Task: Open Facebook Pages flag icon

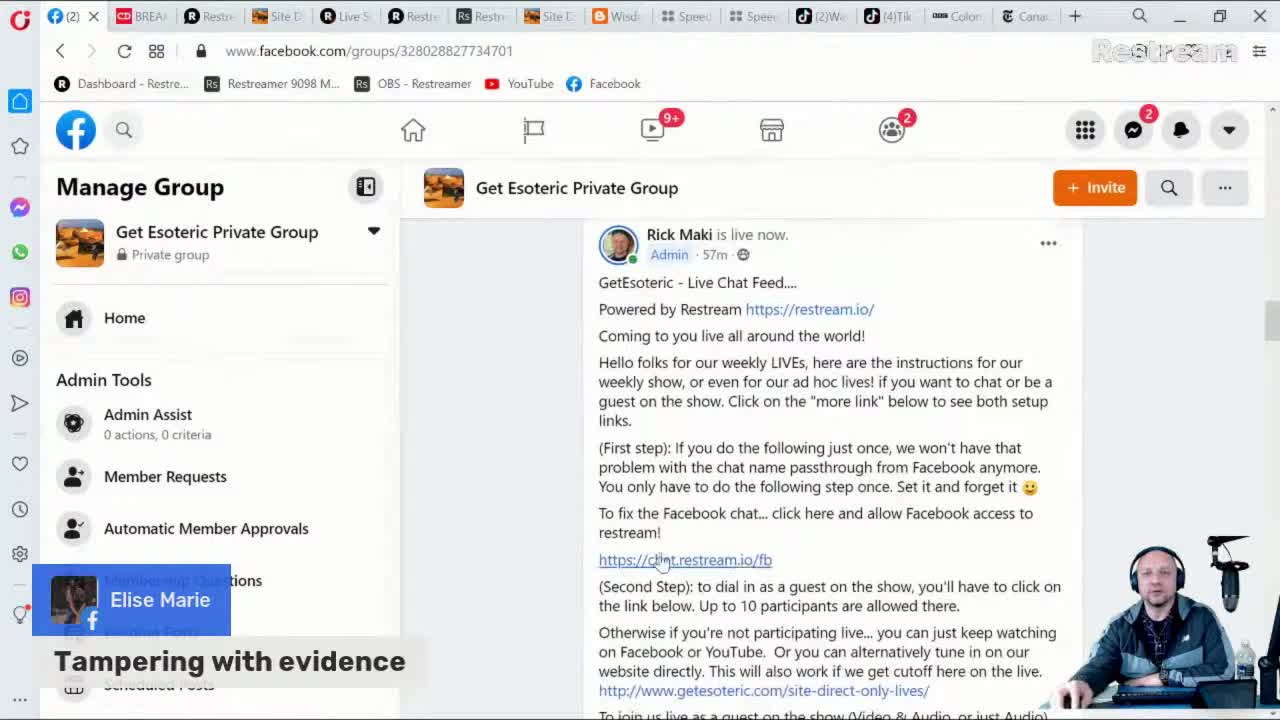Action: [533, 130]
